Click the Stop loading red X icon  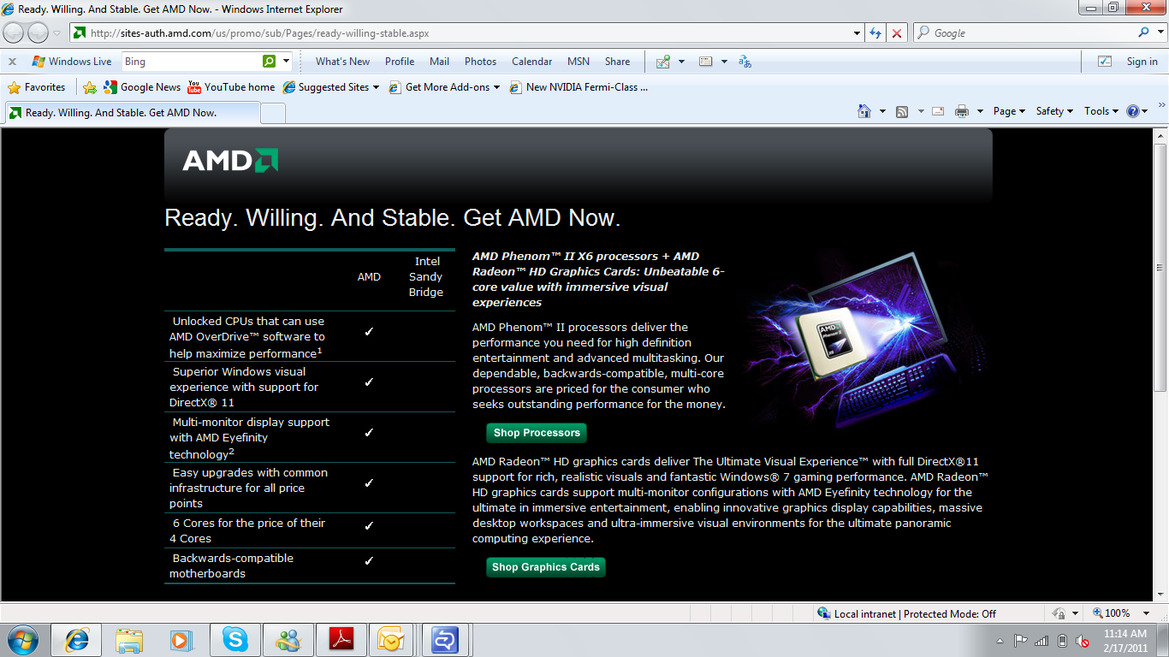(x=897, y=33)
